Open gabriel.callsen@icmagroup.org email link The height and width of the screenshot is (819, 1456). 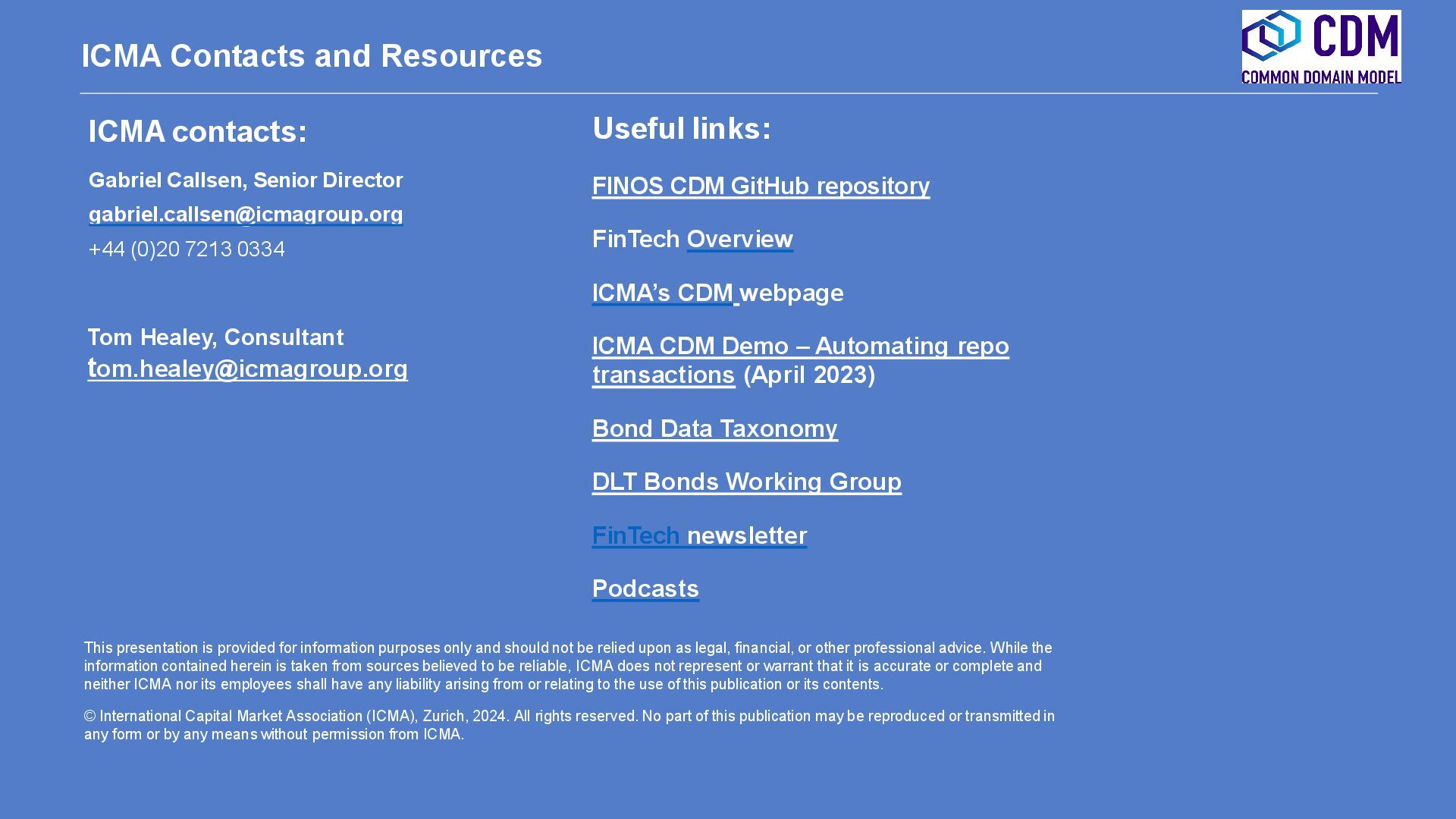[x=246, y=215]
